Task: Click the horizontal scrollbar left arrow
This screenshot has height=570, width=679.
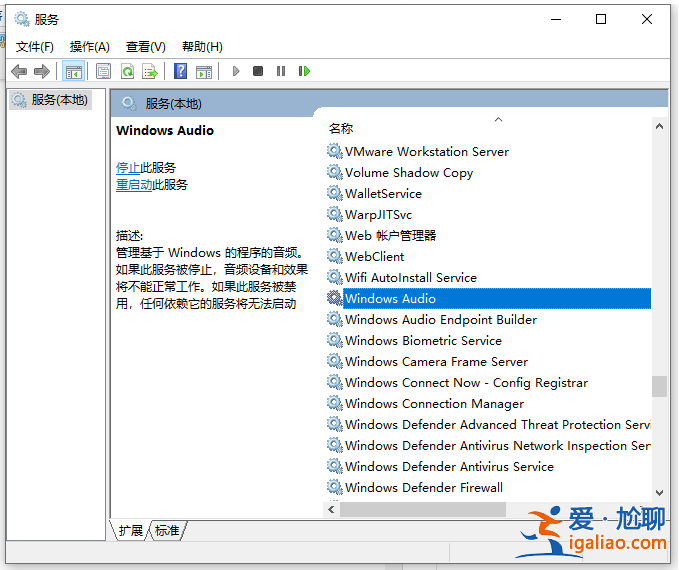Action: coord(331,509)
